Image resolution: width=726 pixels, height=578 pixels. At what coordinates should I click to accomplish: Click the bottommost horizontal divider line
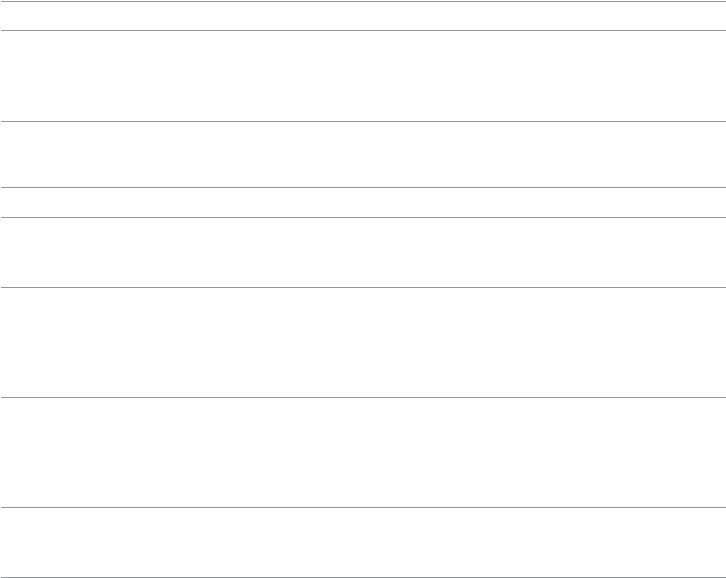(x=363, y=577)
